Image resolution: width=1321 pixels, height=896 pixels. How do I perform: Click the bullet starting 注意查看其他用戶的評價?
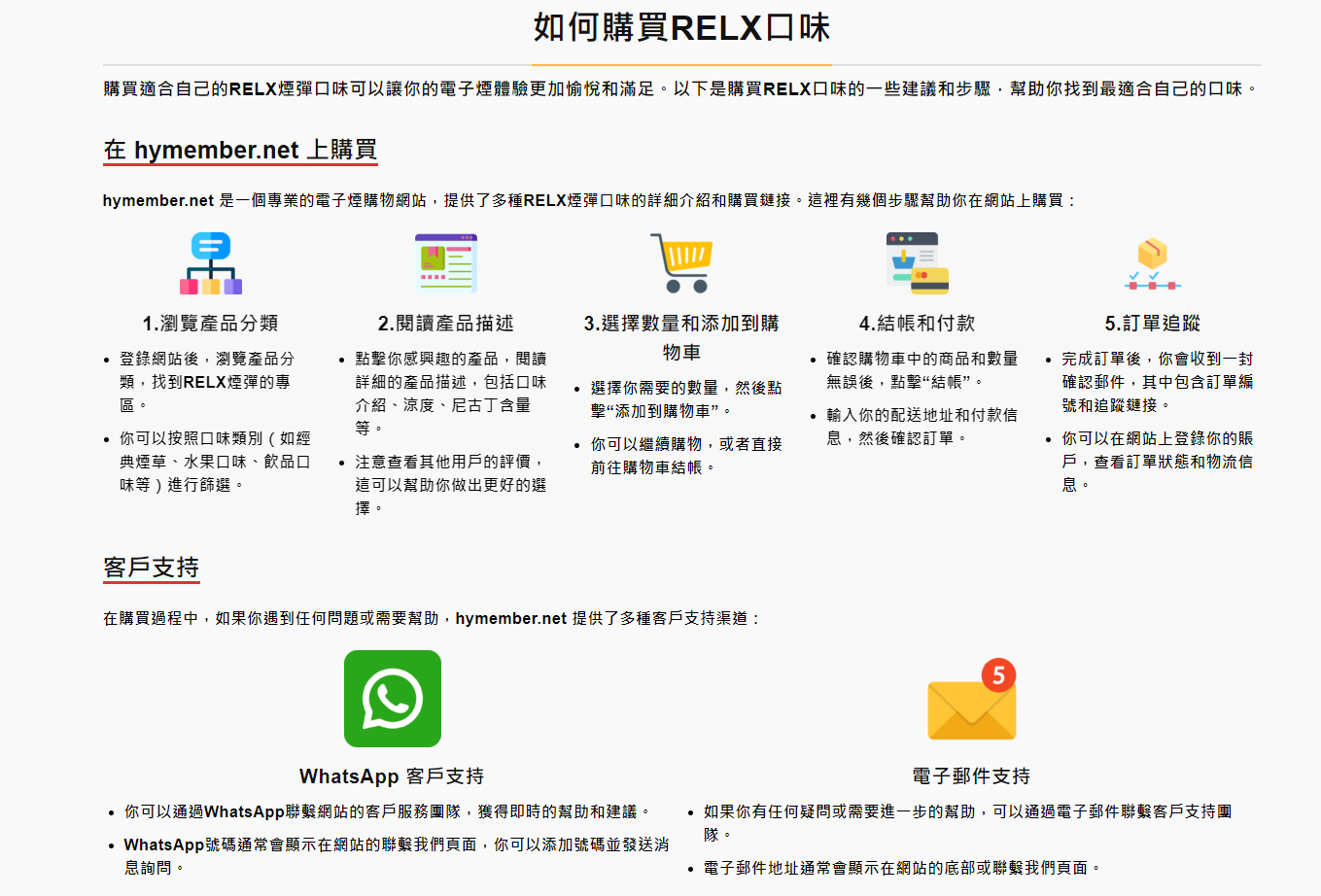[451, 485]
